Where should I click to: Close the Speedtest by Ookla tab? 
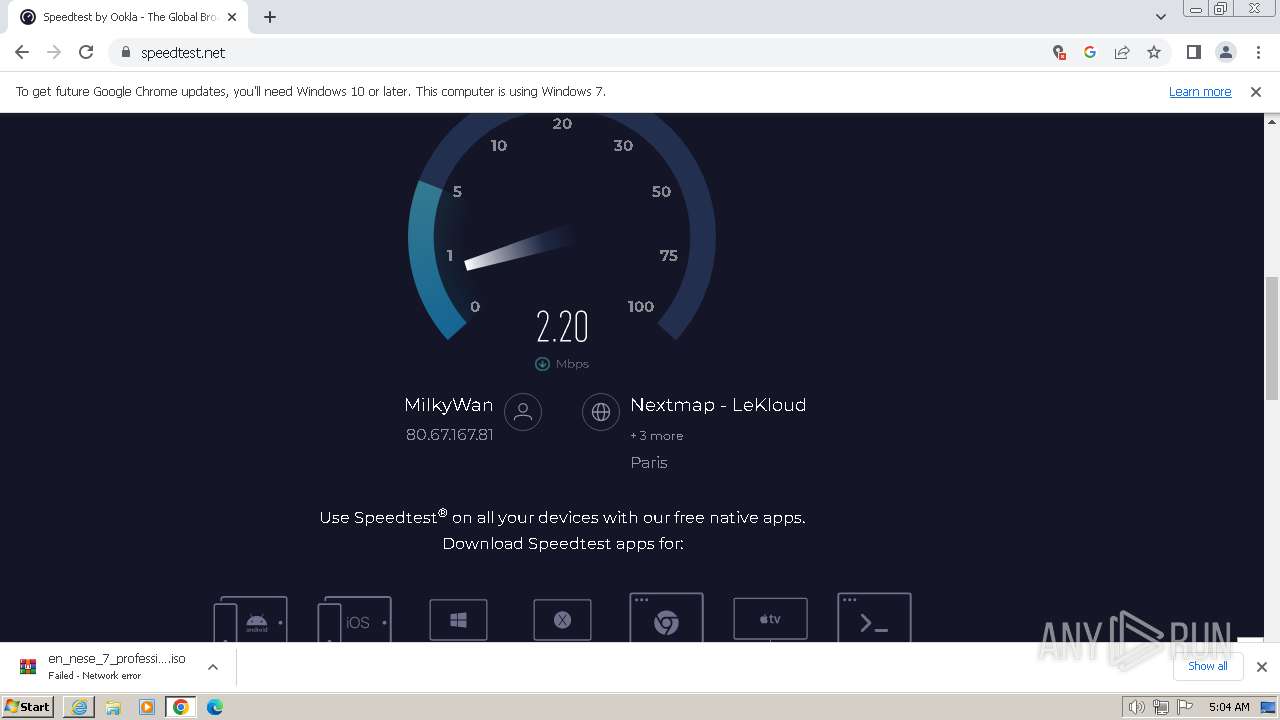coord(232,17)
